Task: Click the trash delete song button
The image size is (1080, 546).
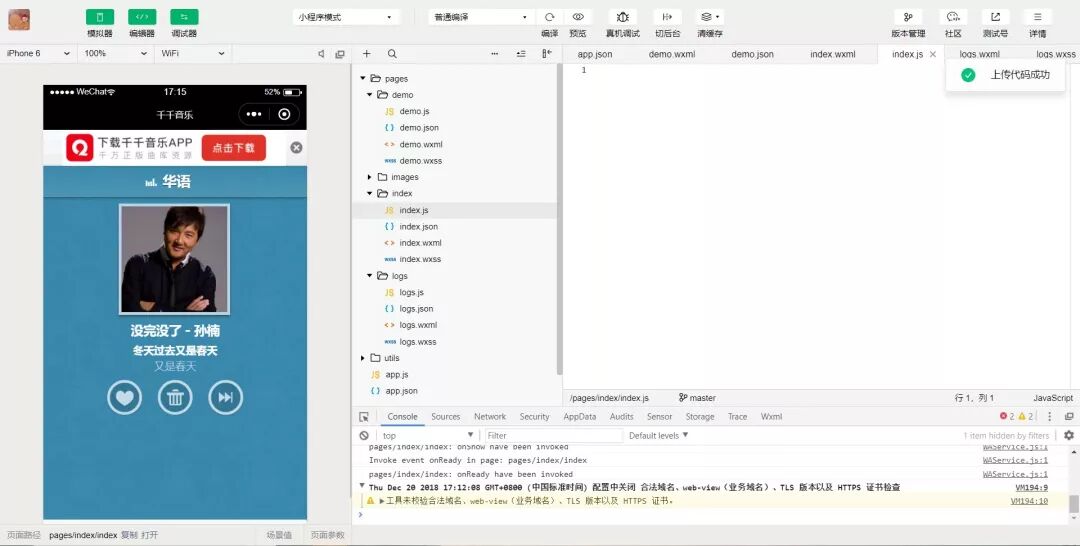Action: (175, 397)
